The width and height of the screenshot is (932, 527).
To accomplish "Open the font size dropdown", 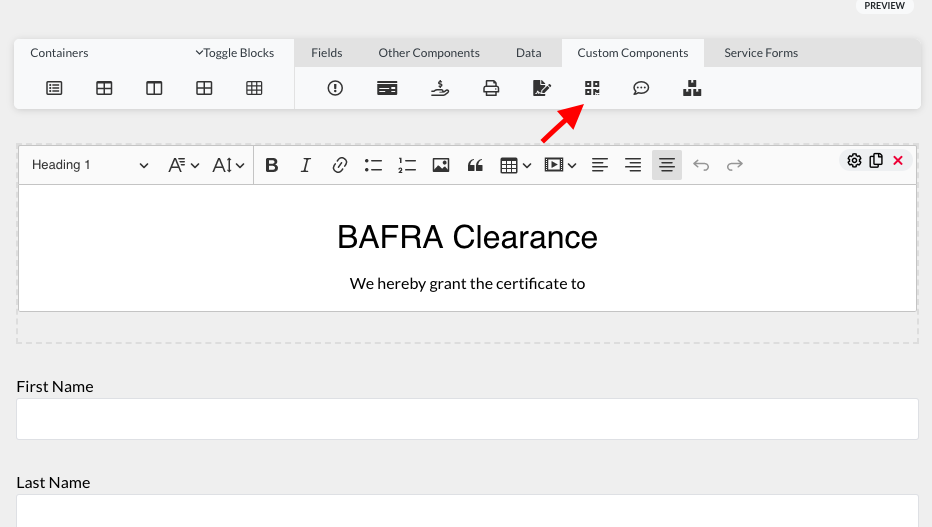I will 229,165.
